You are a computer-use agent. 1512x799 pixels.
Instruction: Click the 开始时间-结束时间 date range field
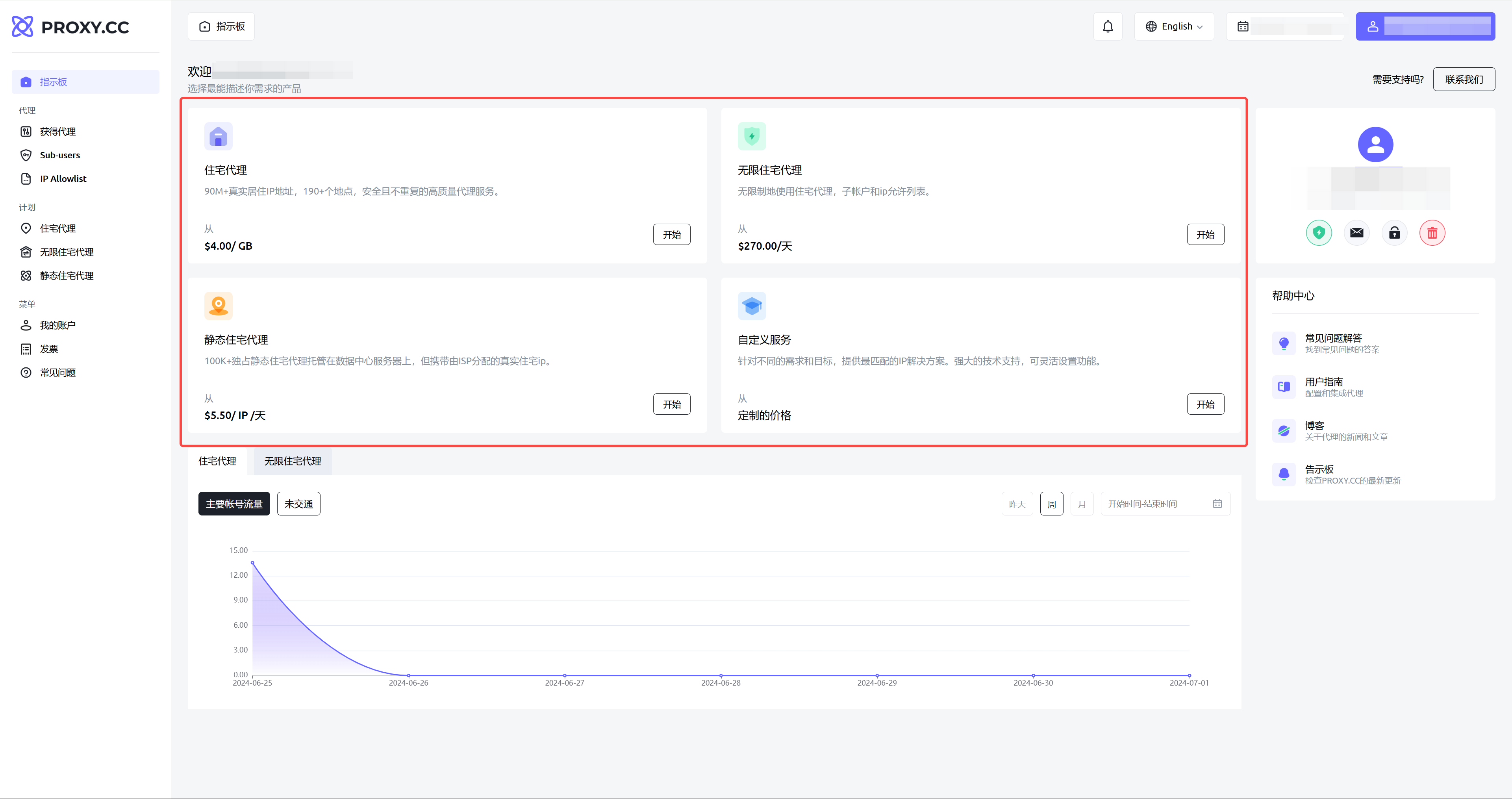pos(1165,504)
